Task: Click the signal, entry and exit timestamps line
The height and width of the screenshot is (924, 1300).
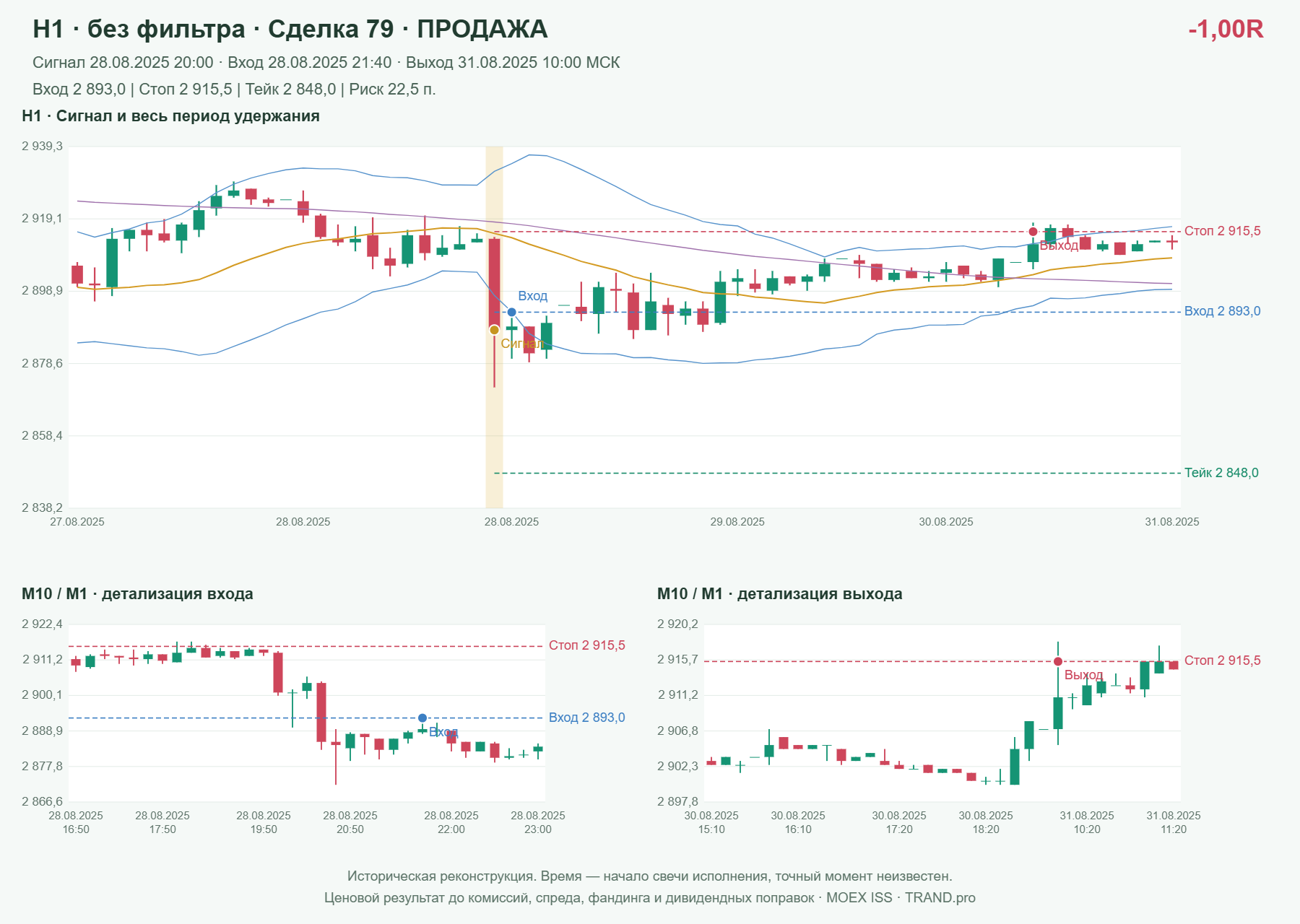Action: [326, 63]
